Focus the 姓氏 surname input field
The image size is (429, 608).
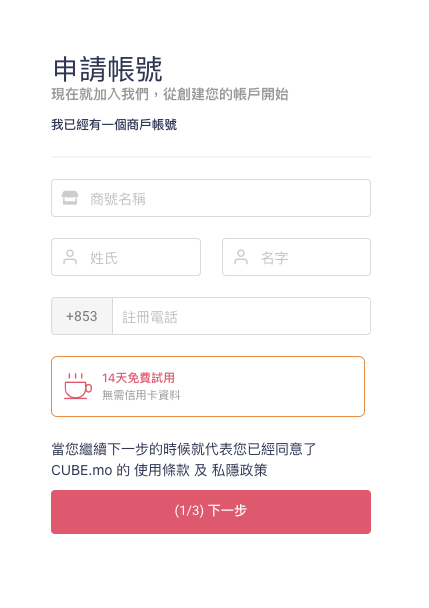pos(126,257)
